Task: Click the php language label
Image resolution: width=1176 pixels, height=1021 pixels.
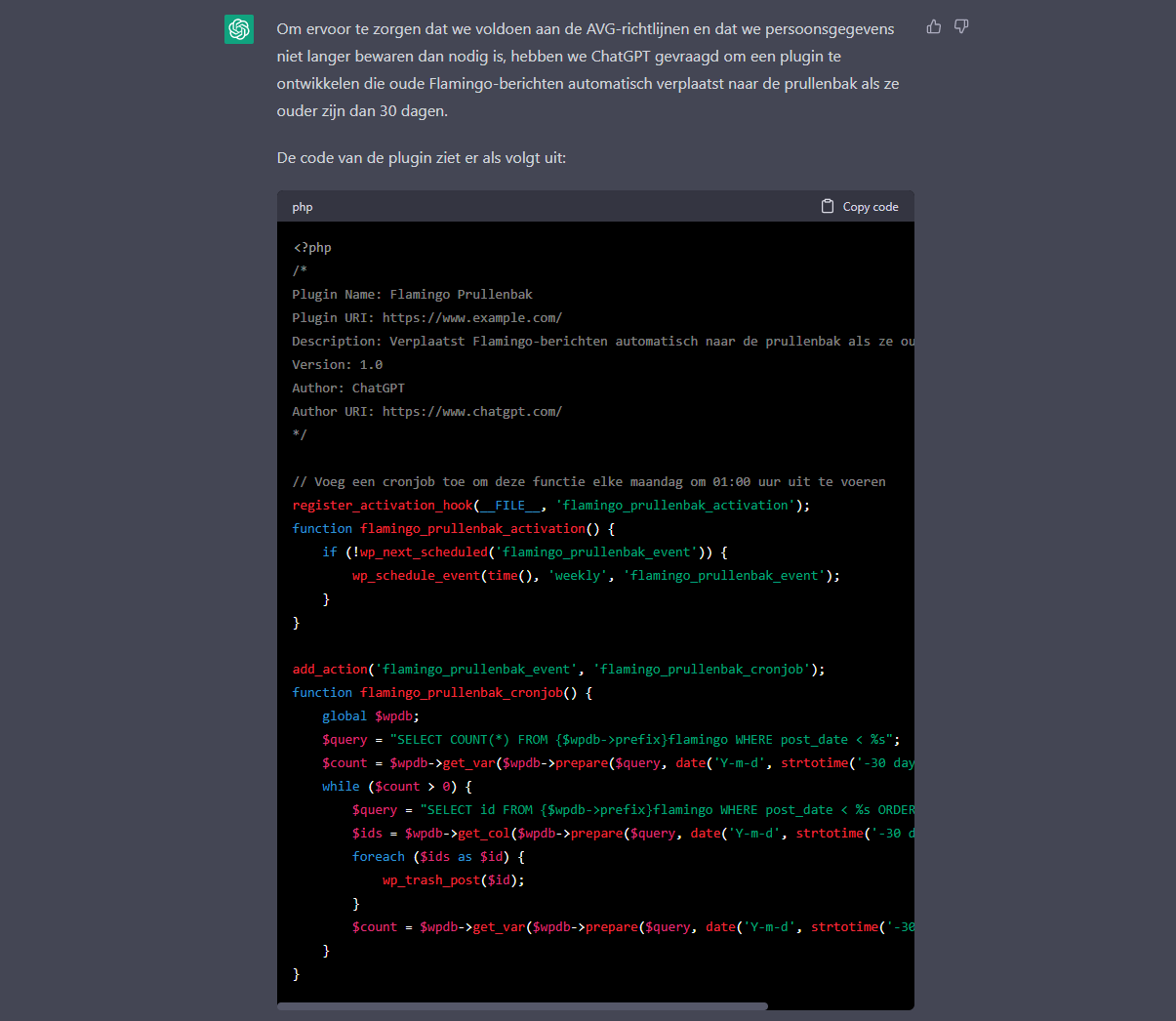Action: [303, 207]
